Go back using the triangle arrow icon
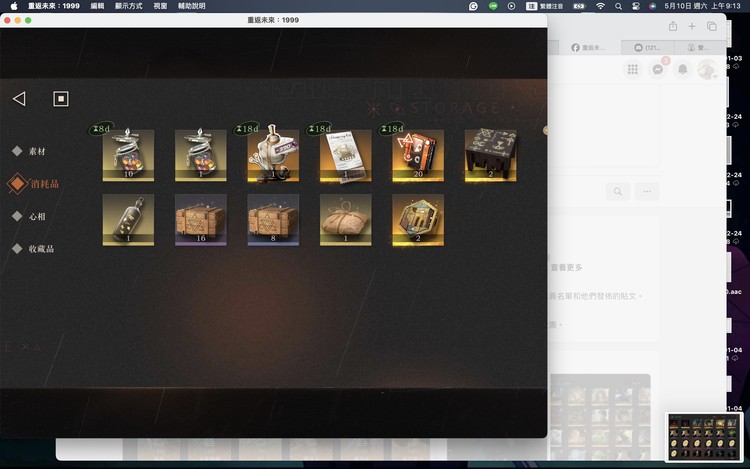750x469 pixels. pyautogui.click(x=19, y=99)
